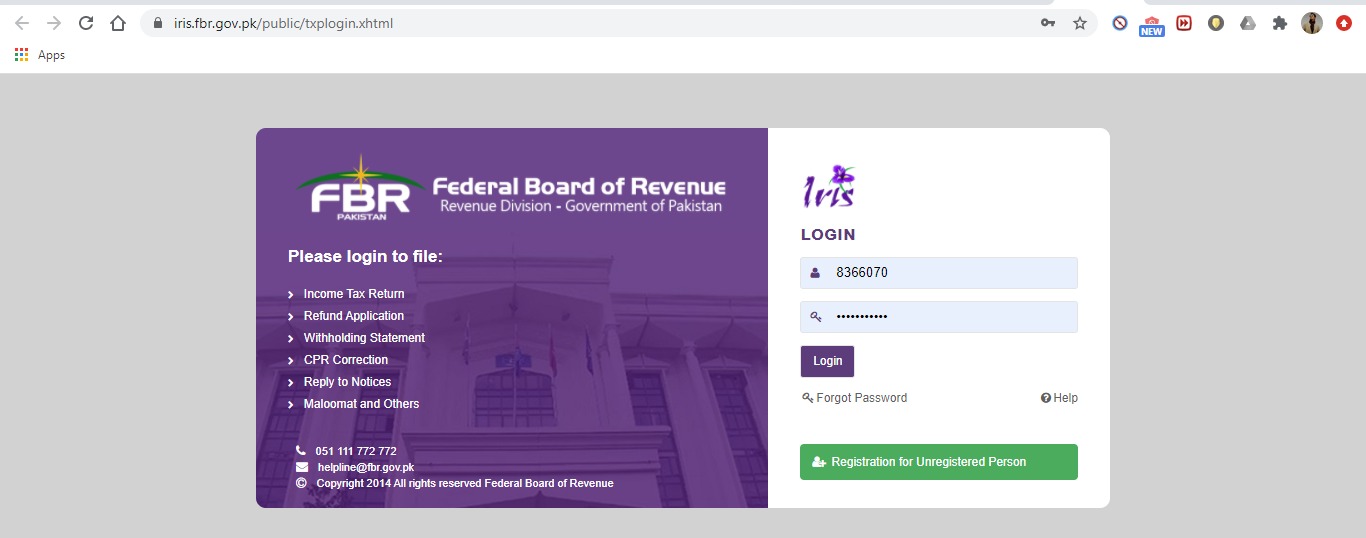1366x538 pixels.
Task: Click the Iris logo above LOGIN
Action: 829,187
